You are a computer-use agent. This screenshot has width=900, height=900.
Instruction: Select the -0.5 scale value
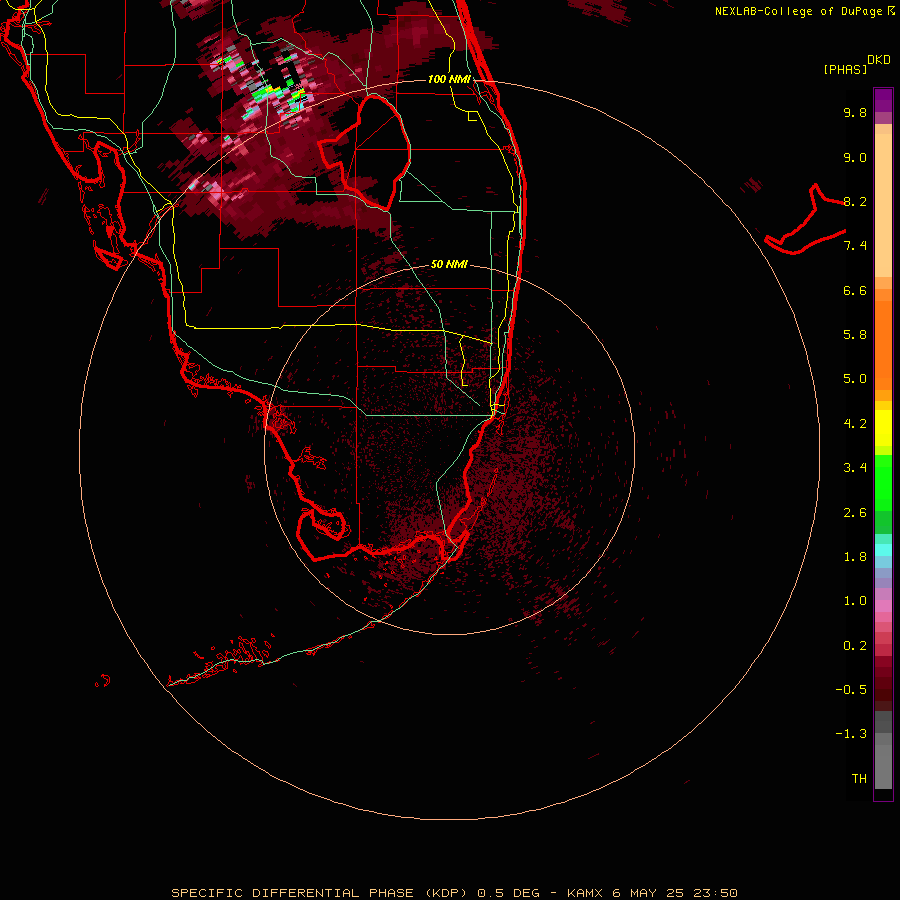pos(851,690)
